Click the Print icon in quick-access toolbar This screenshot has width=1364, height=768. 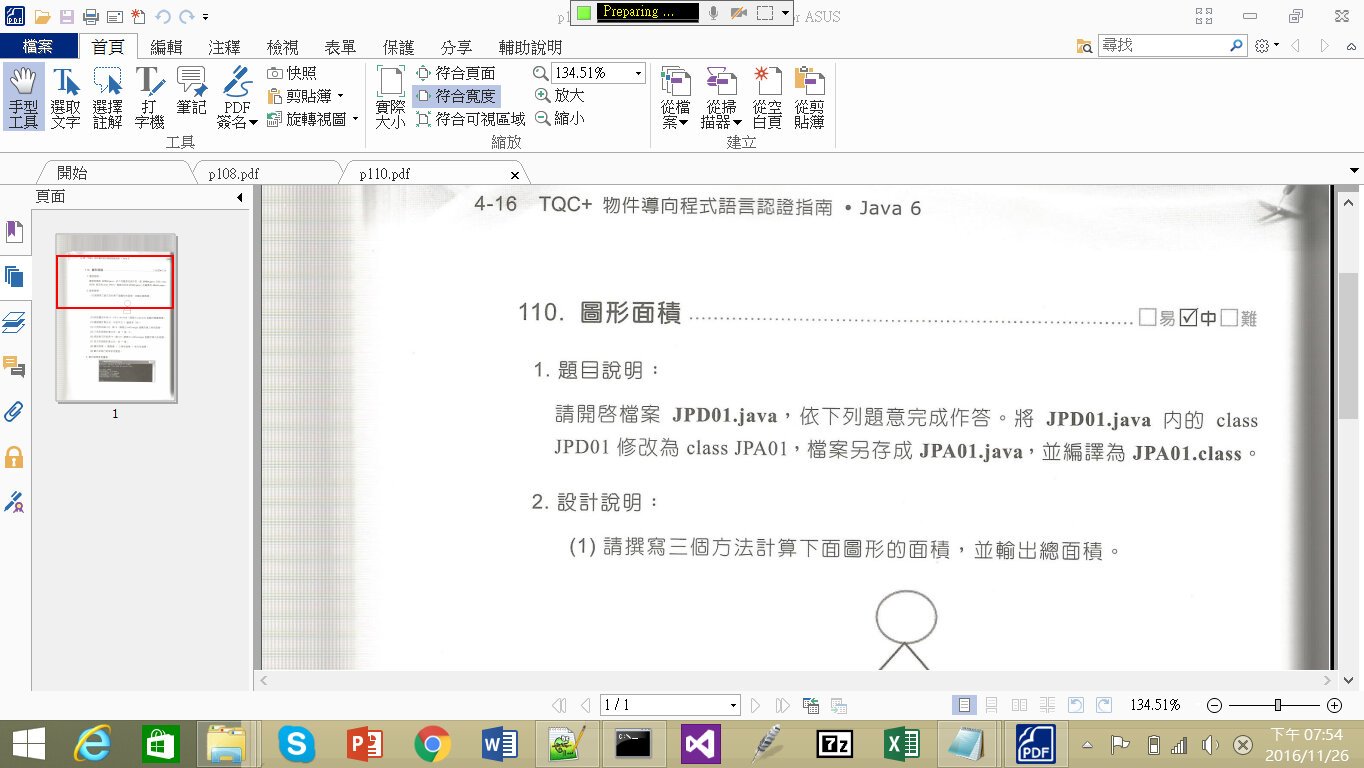click(x=90, y=17)
